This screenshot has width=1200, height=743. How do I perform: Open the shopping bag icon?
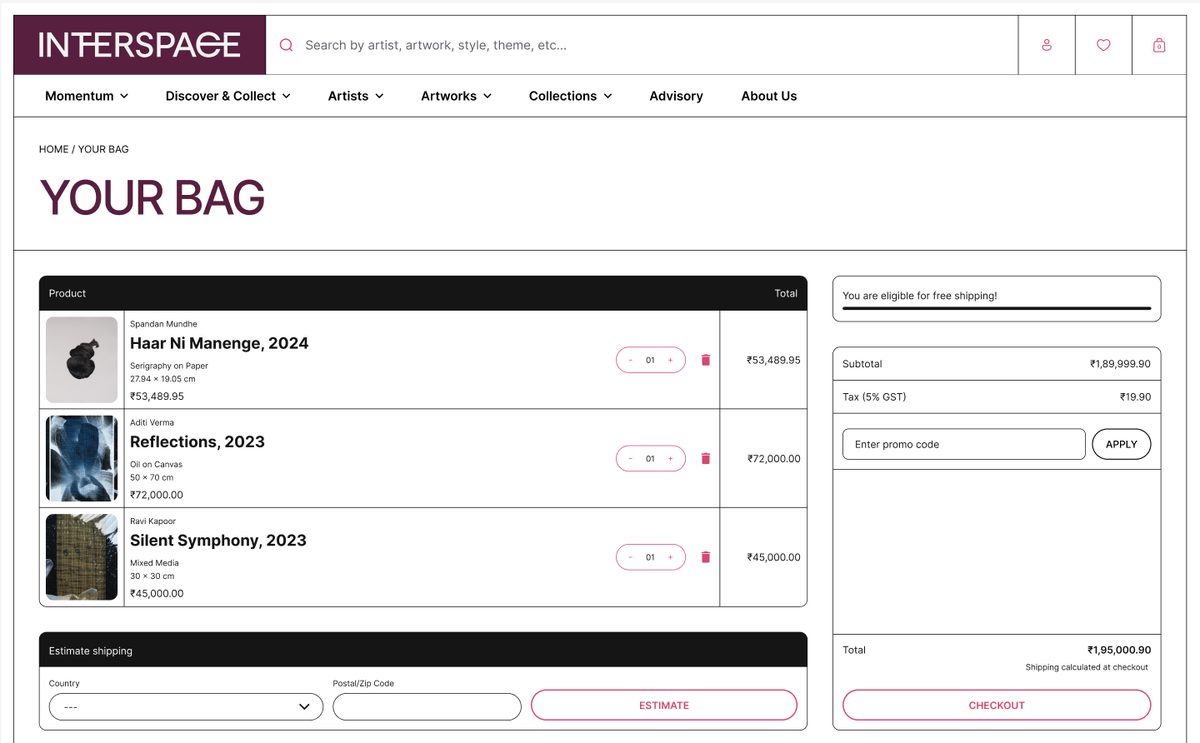[1159, 45]
